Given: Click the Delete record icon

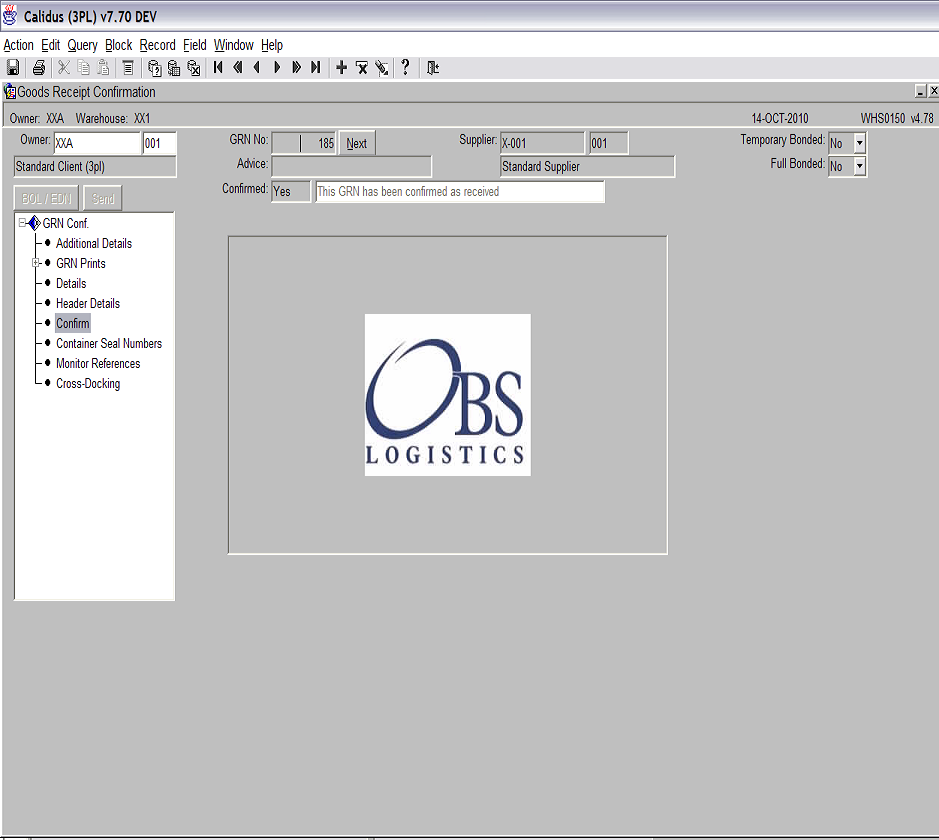Looking at the screenshot, I should tap(362, 68).
